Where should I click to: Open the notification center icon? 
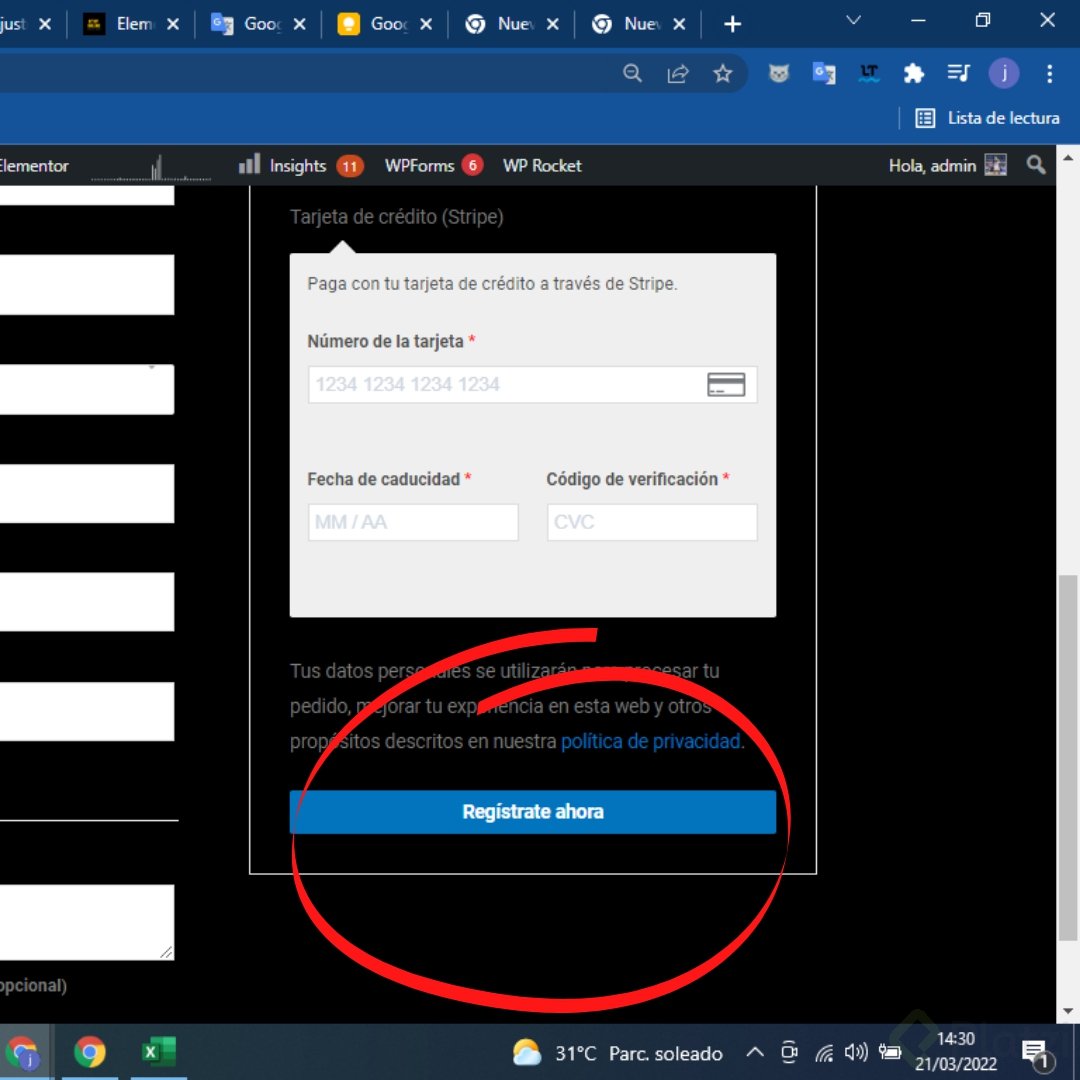(x=1035, y=1053)
